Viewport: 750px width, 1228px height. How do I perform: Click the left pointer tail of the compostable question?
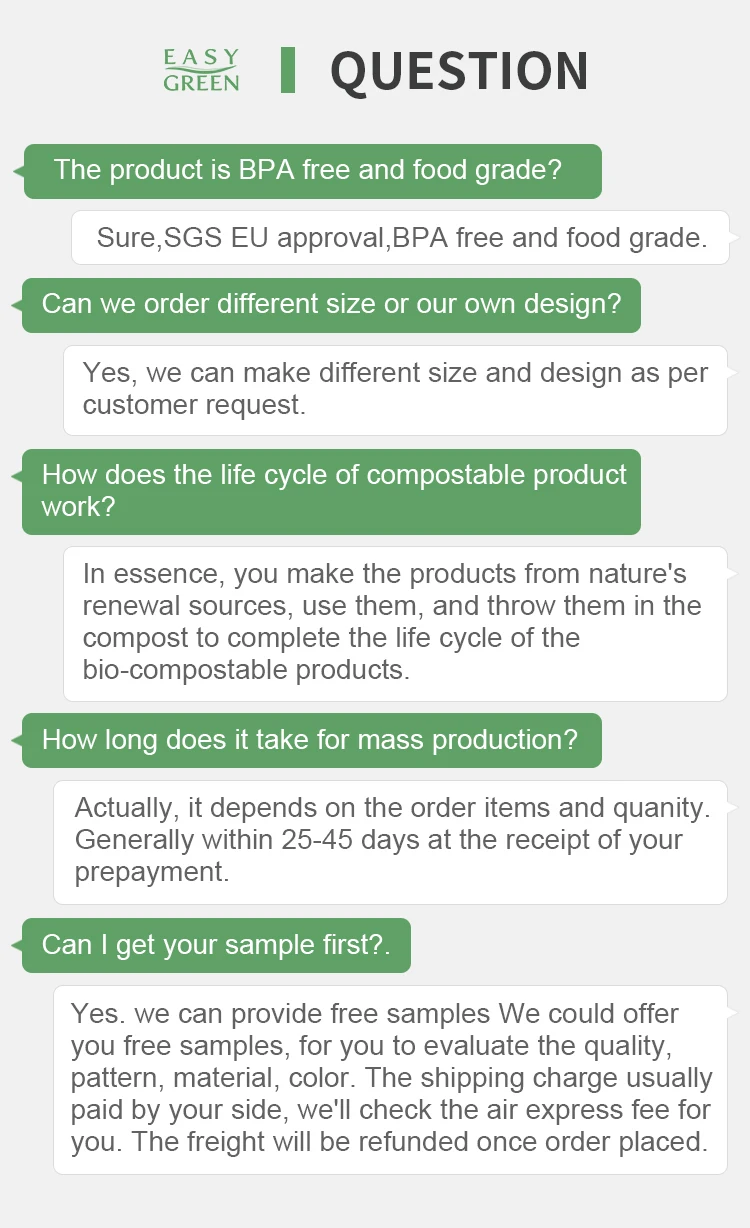(16, 476)
